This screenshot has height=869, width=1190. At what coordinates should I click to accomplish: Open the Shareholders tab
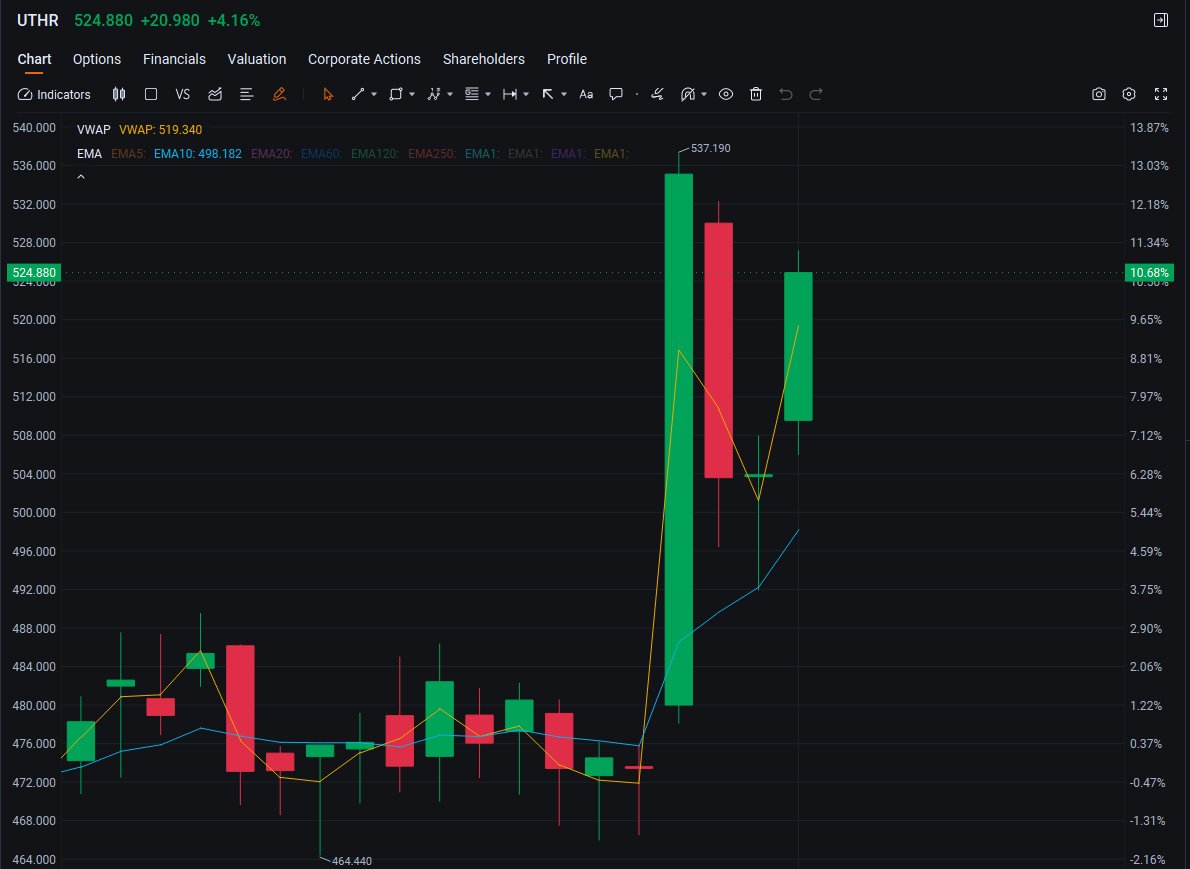point(483,59)
